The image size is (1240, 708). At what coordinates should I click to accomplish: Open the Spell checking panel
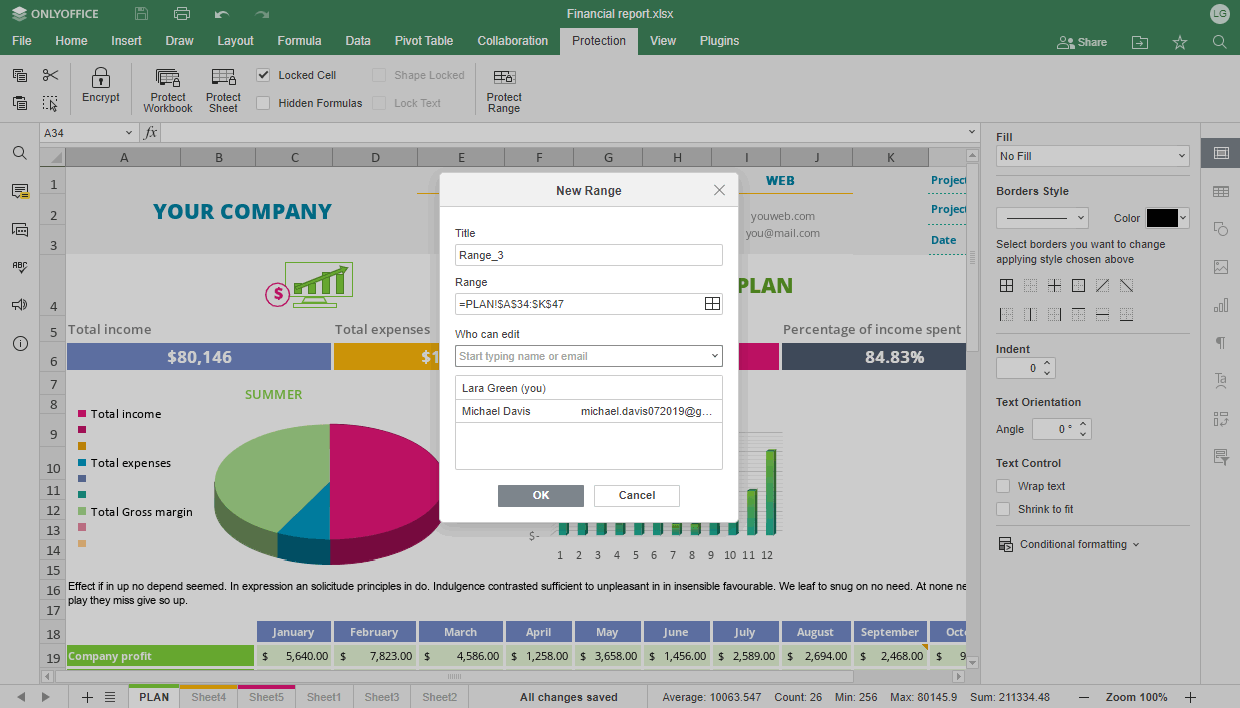[19, 267]
